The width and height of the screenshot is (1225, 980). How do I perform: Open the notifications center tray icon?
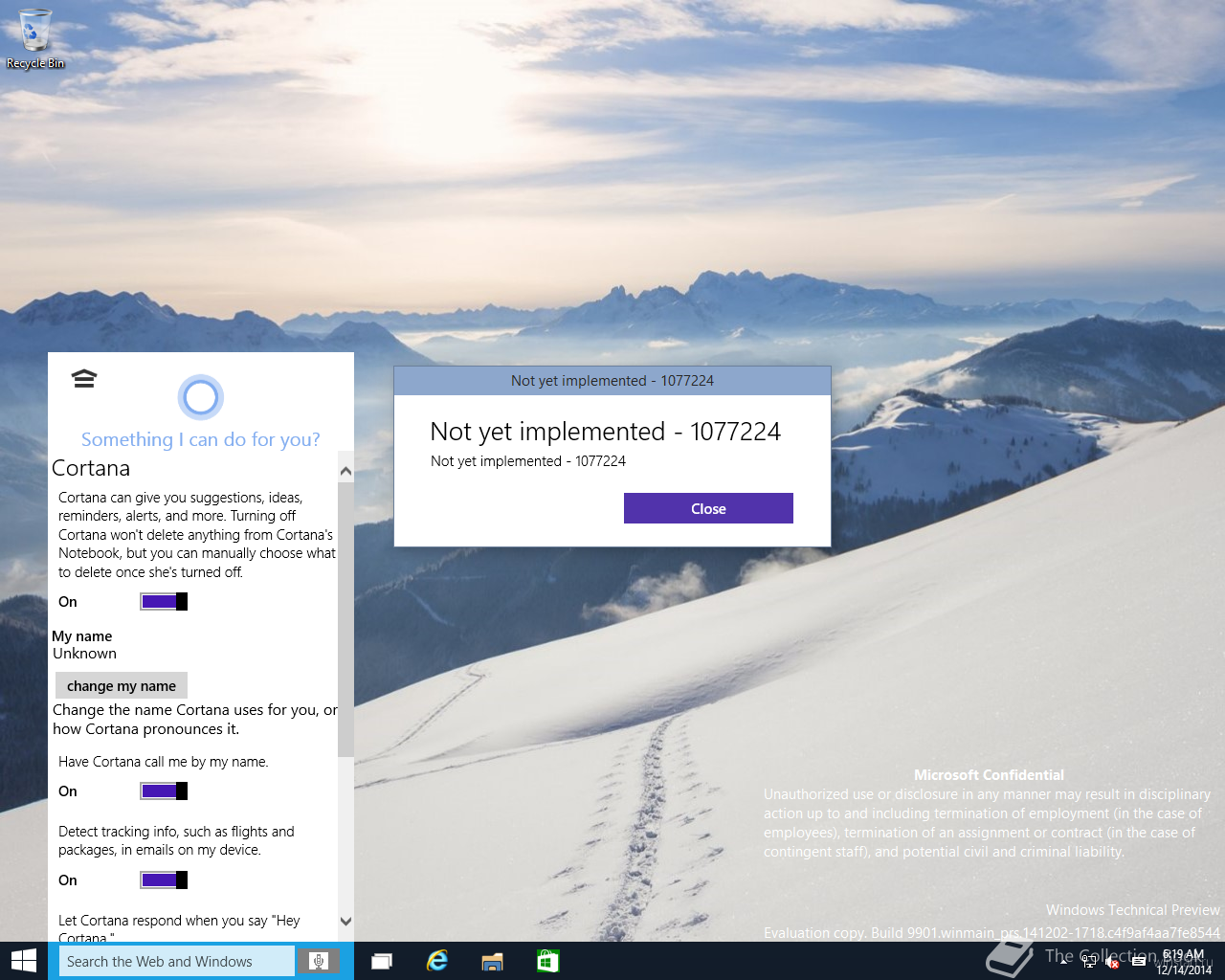coord(1138,962)
